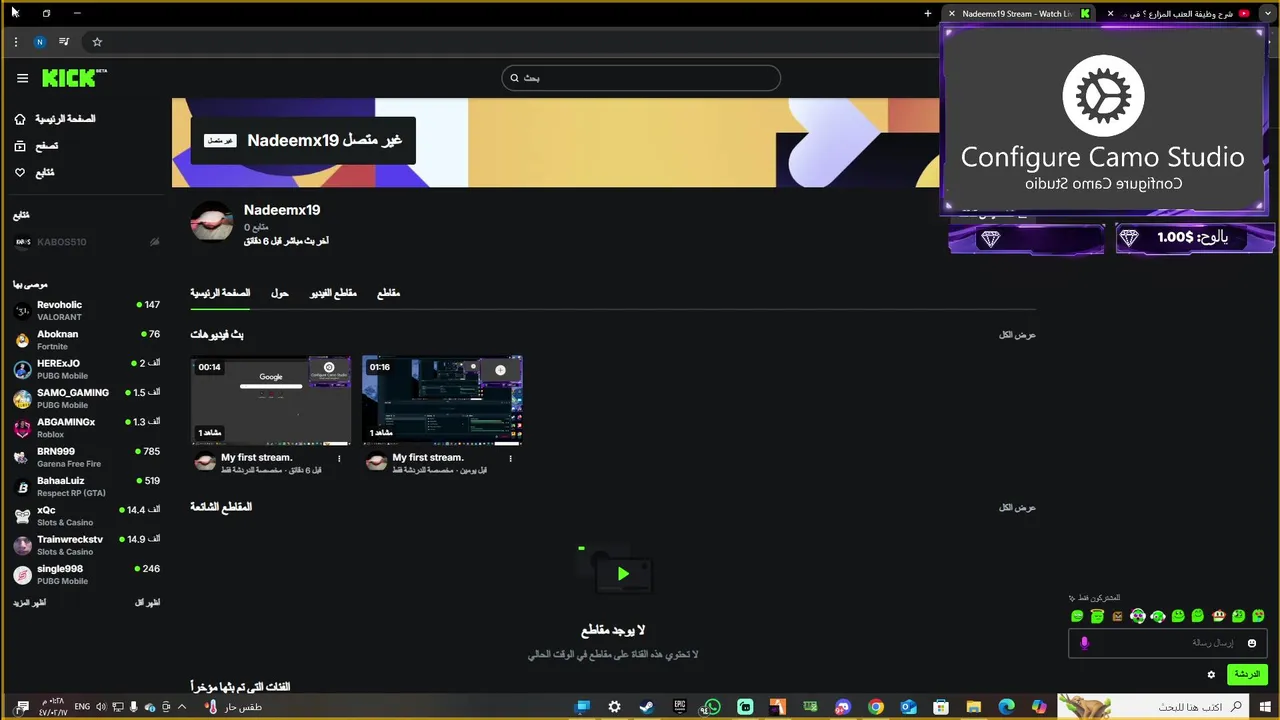Focus the Kick search box
Image resolution: width=1280 pixels, height=720 pixels.
[x=641, y=78]
